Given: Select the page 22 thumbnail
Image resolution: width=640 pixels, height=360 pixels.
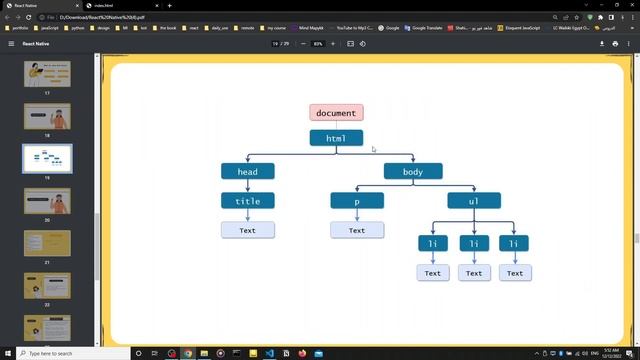Looking at the screenshot, I should point(47,286).
